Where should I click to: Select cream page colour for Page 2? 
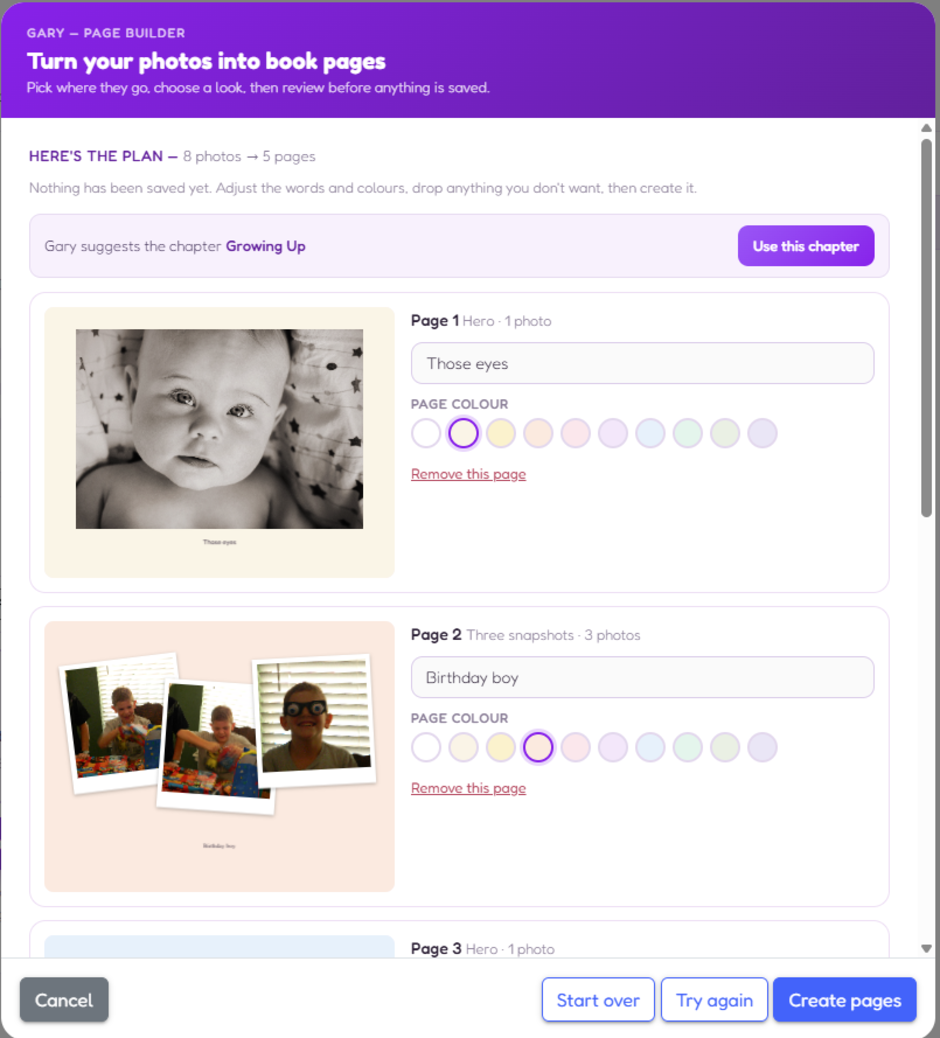[x=463, y=747]
